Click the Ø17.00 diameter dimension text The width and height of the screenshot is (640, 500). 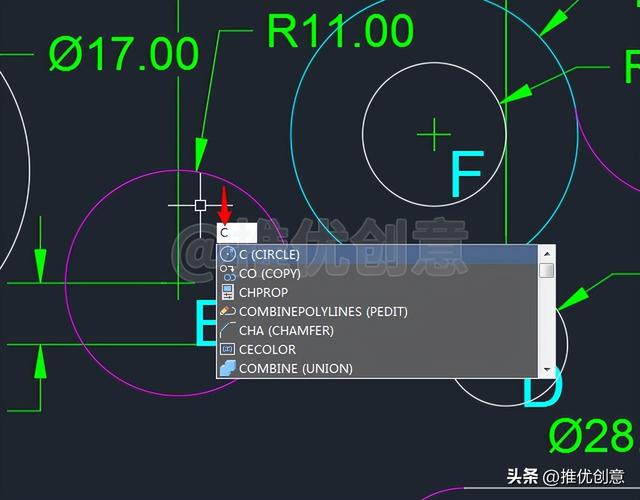pos(124,53)
